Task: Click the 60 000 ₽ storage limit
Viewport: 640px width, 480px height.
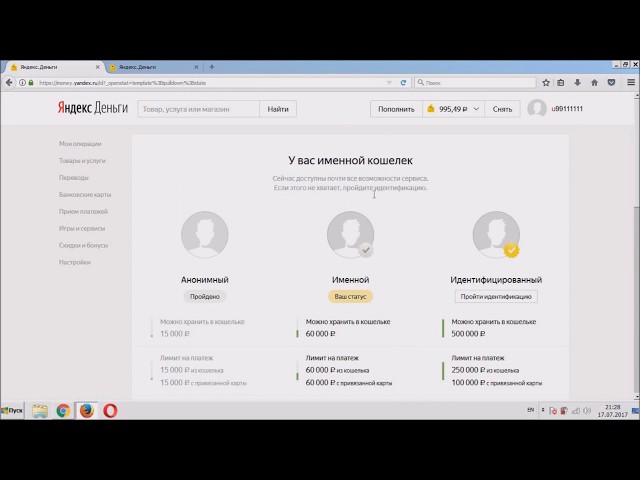Action: [x=320, y=334]
